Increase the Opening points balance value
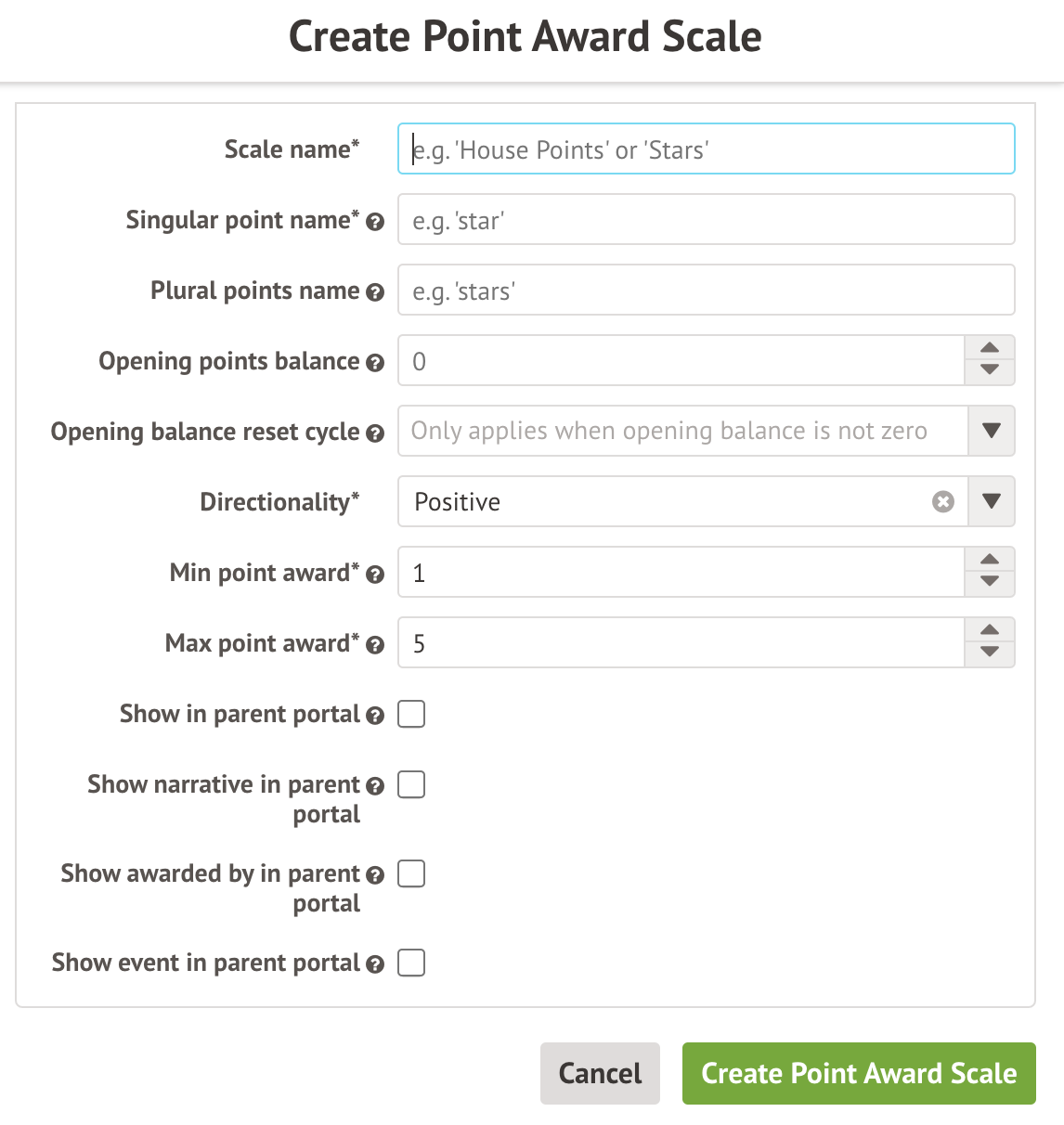The width and height of the screenshot is (1064, 1125). click(990, 348)
